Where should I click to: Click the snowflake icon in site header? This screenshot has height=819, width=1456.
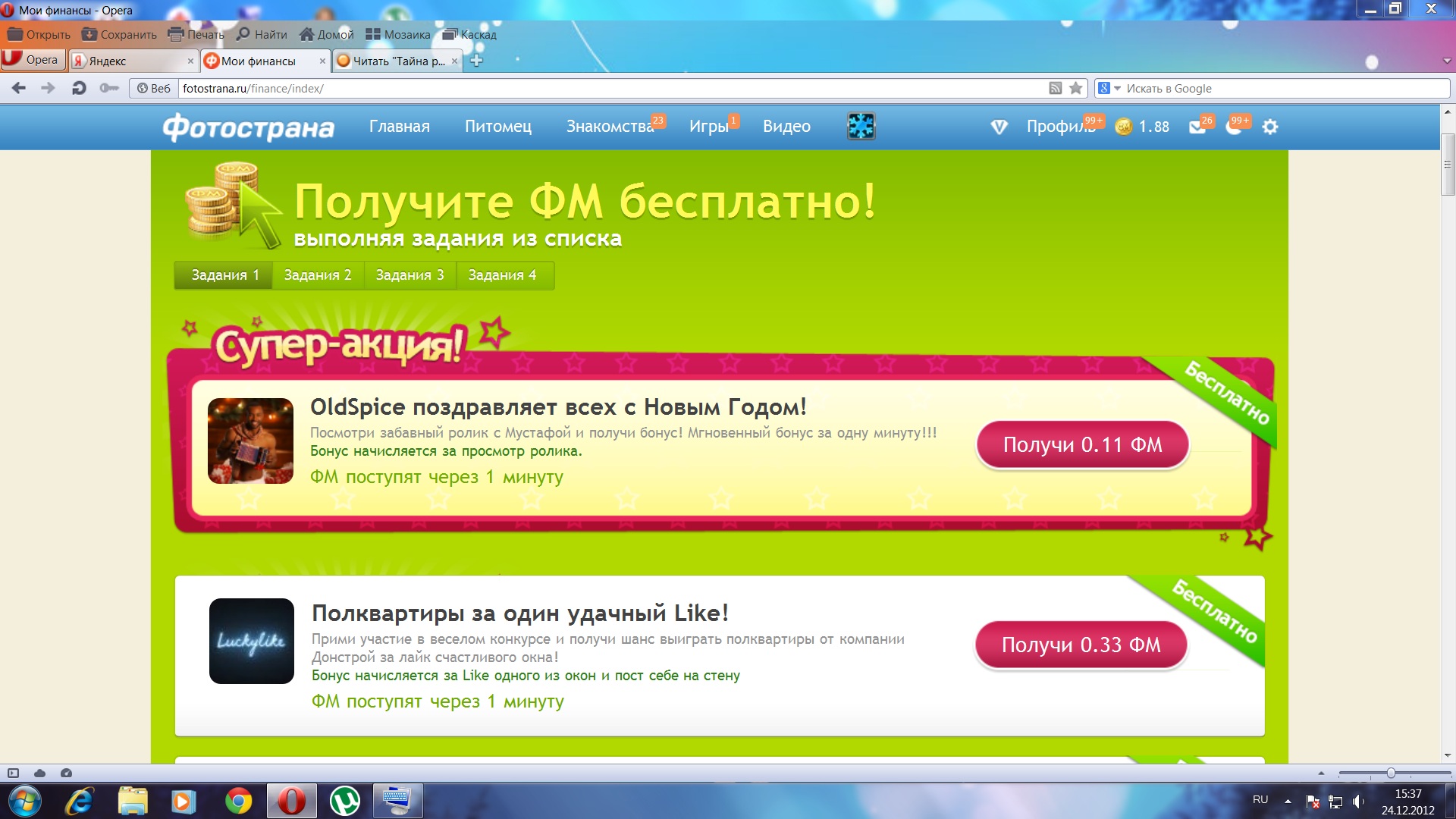point(861,126)
